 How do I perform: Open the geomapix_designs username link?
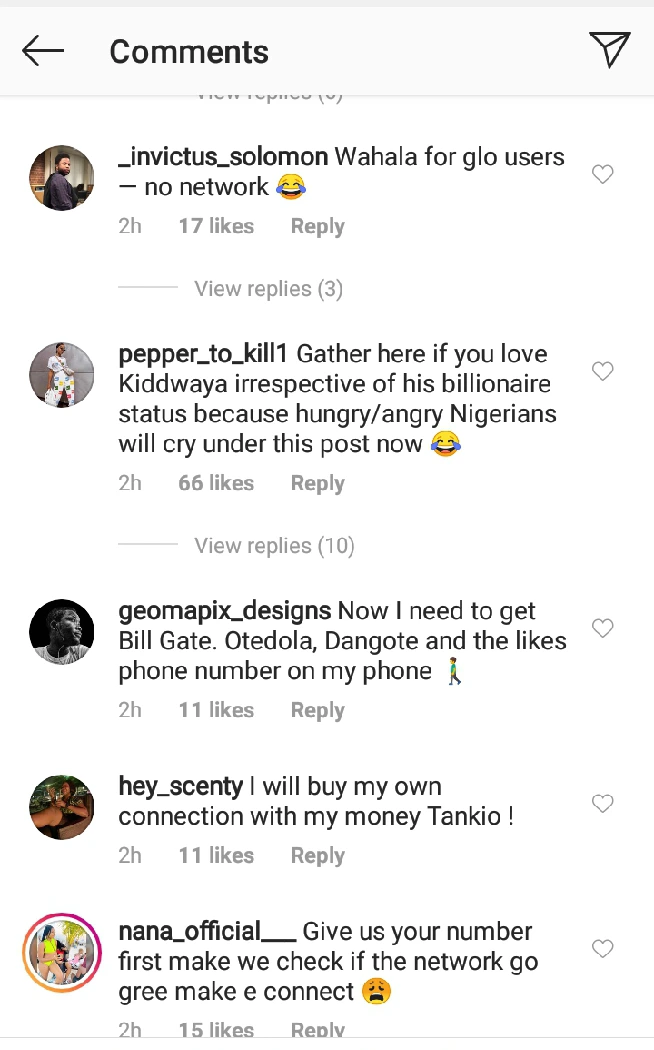[x=225, y=611]
